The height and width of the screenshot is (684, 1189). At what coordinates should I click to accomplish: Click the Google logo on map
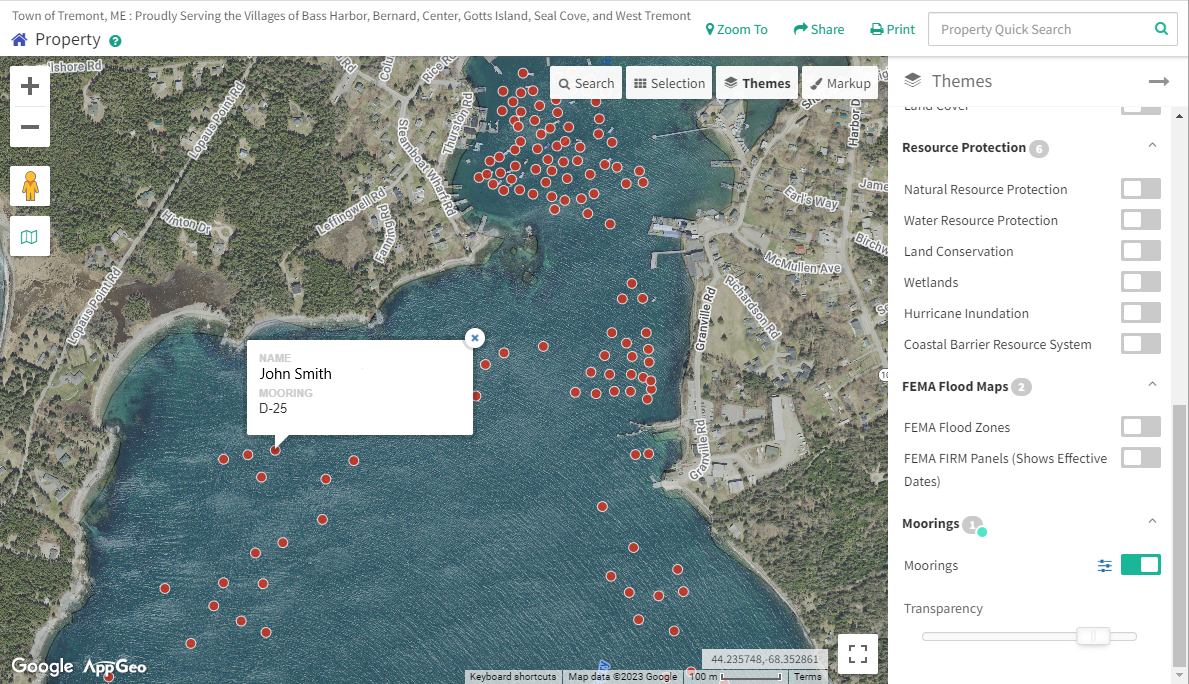(x=42, y=667)
